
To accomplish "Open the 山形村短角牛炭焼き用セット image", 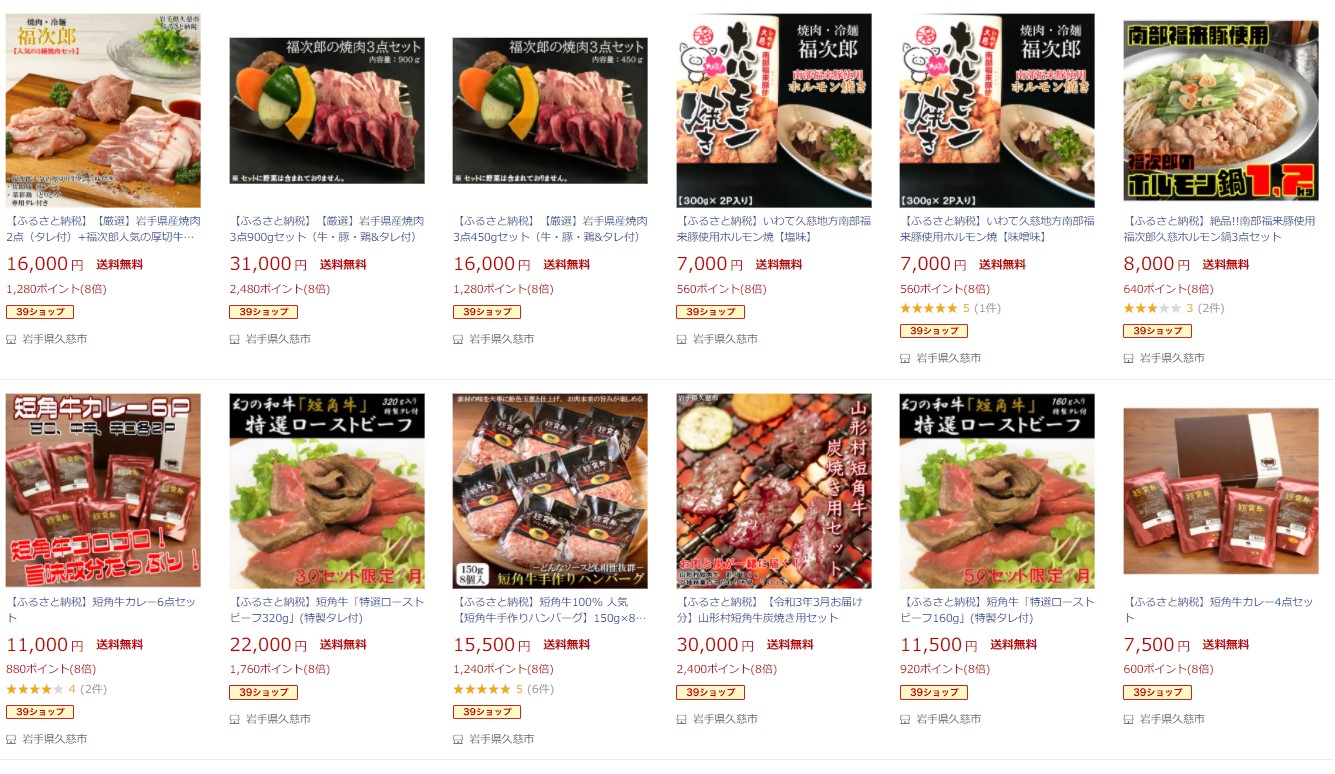I will 774,490.
